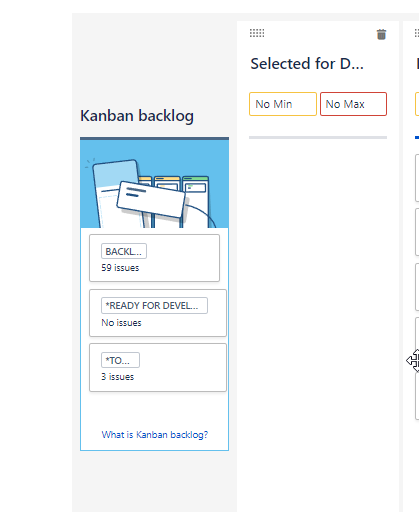Set the No Max constraint field
The width and height of the screenshot is (419, 512).
353,104
